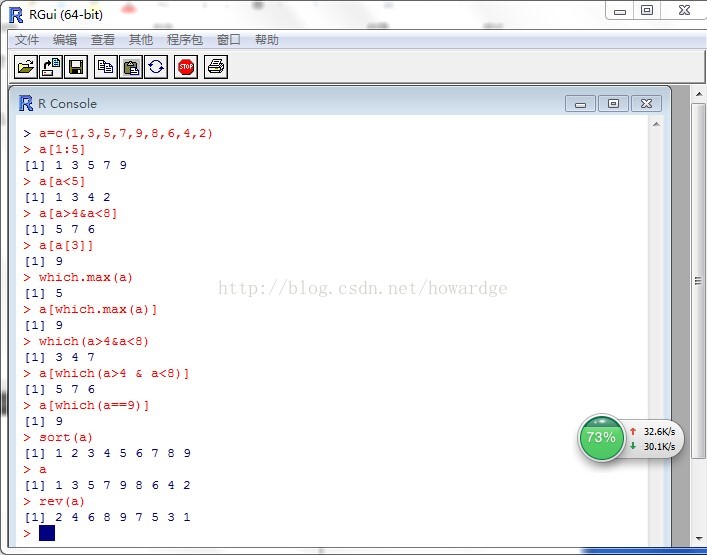Screen dimensions: 707x555
Task: Click output line 1 3 5 7 9 8 6 4 2
Action: [x=108, y=485]
